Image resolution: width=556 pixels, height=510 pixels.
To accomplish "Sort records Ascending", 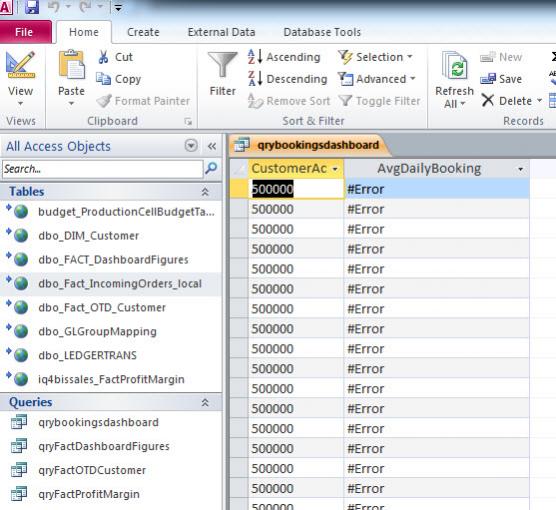I will pos(284,57).
